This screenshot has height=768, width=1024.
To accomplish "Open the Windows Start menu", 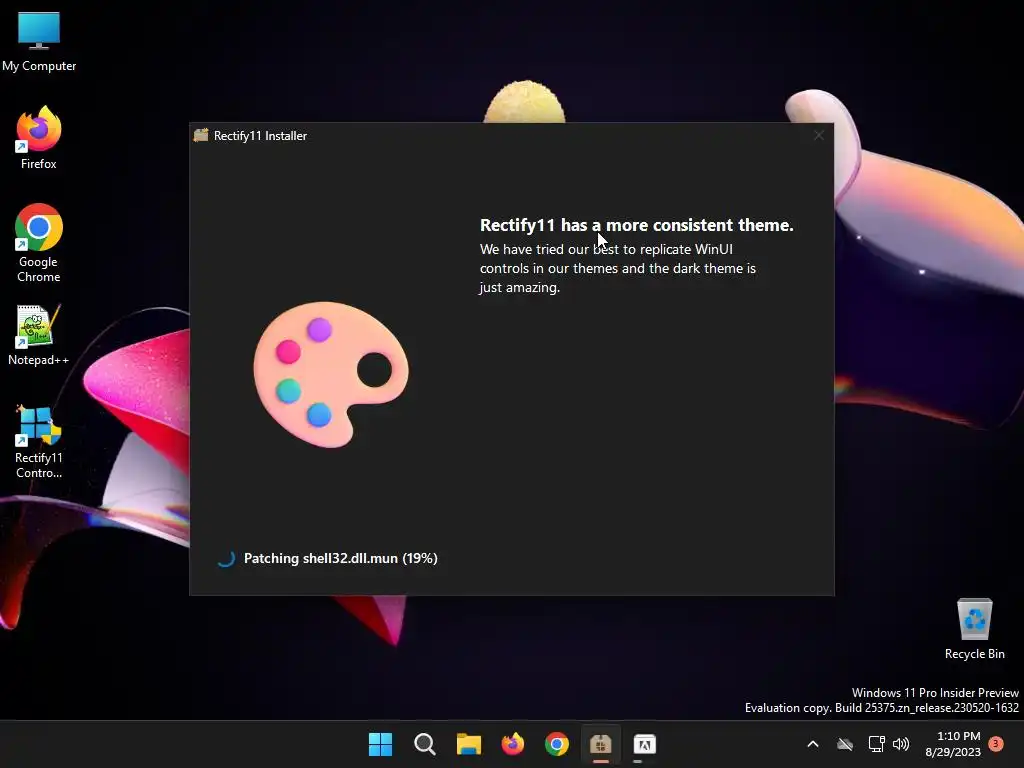I will click(380, 744).
